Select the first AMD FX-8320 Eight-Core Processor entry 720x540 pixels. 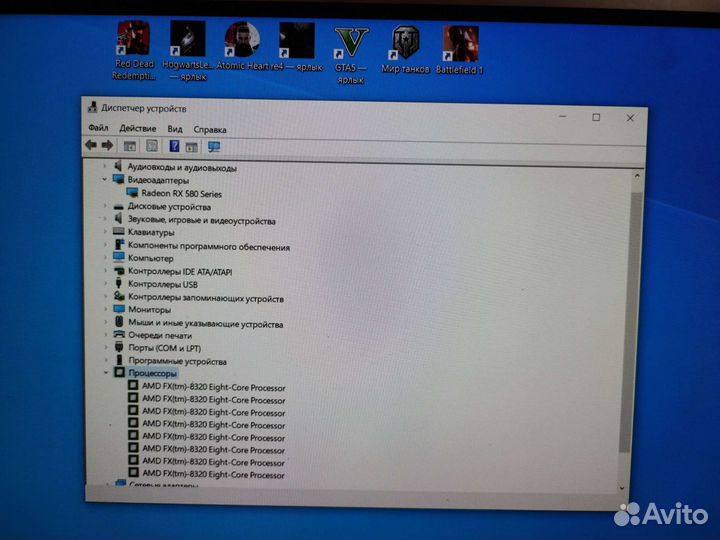pyautogui.click(x=214, y=387)
